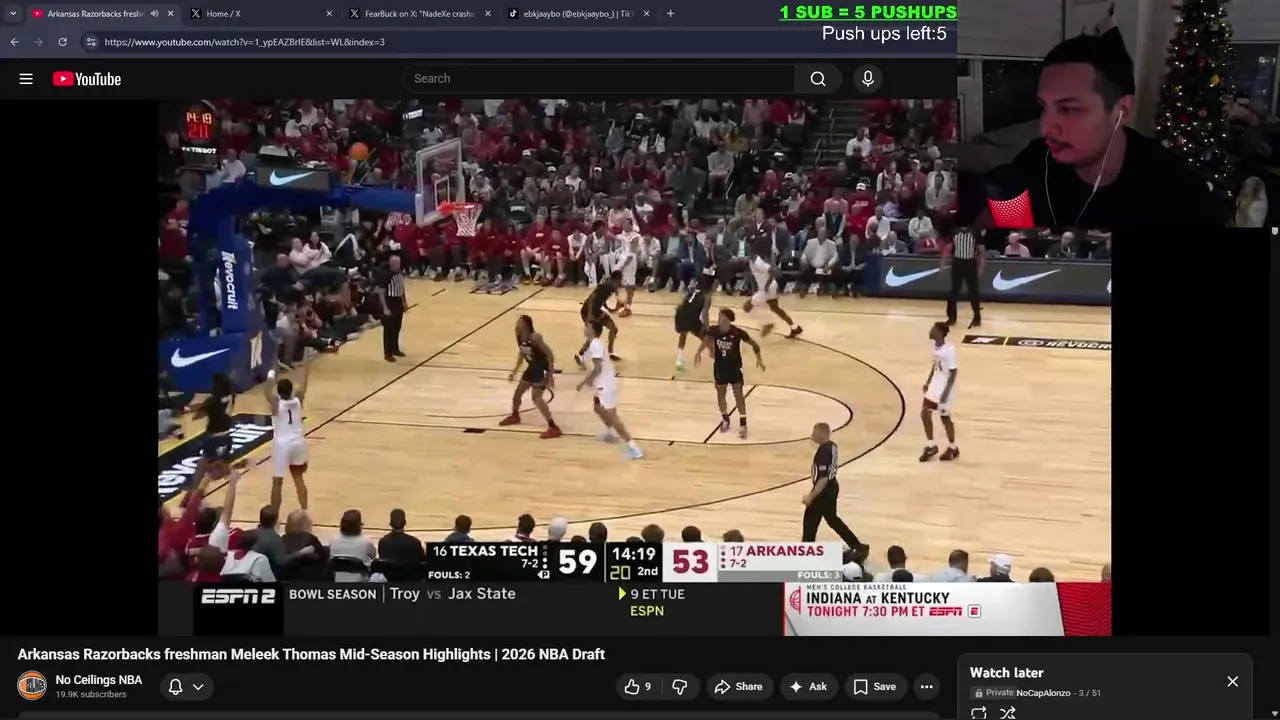Image resolution: width=1280 pixels, height=720 pixels.
Task: Open the YouTube hamburger guide menu
Action: [x=26, y=79]
